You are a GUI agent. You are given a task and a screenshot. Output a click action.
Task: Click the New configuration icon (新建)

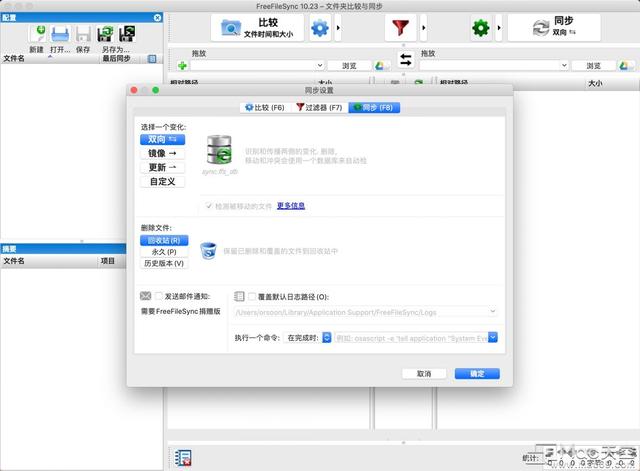tap(37, 34)
